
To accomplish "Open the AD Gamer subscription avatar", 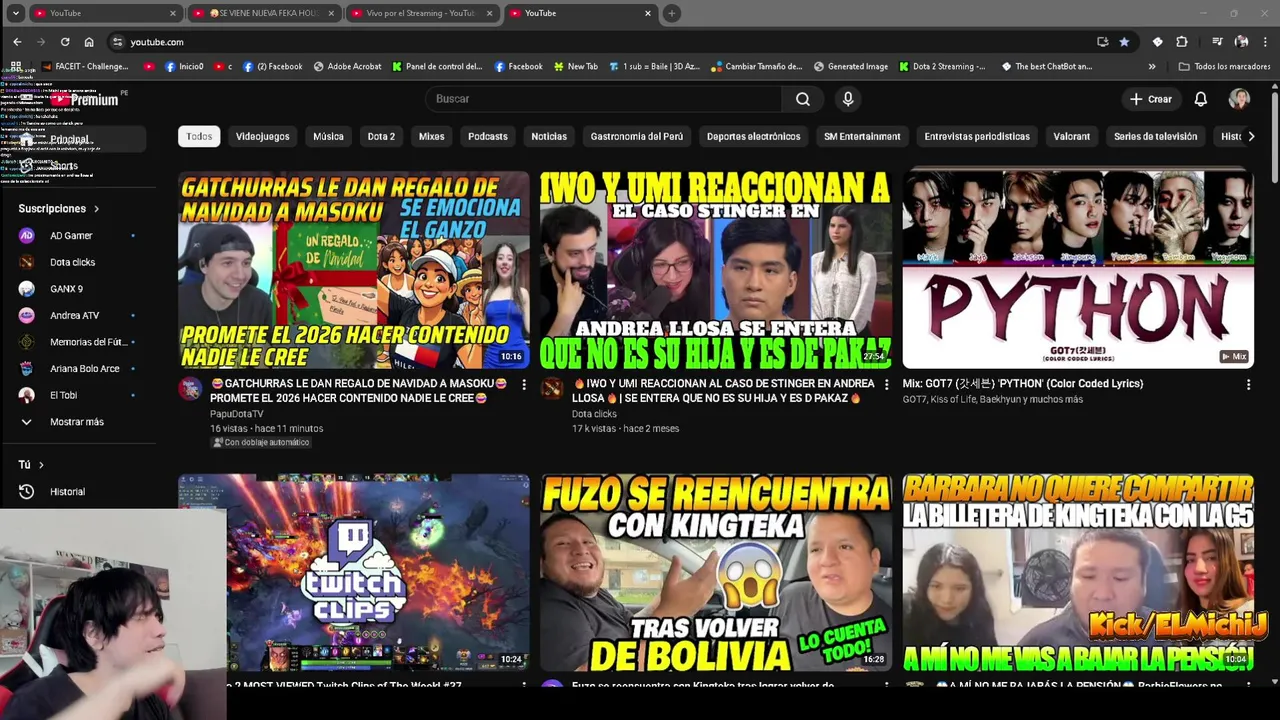I will point(27,235).
